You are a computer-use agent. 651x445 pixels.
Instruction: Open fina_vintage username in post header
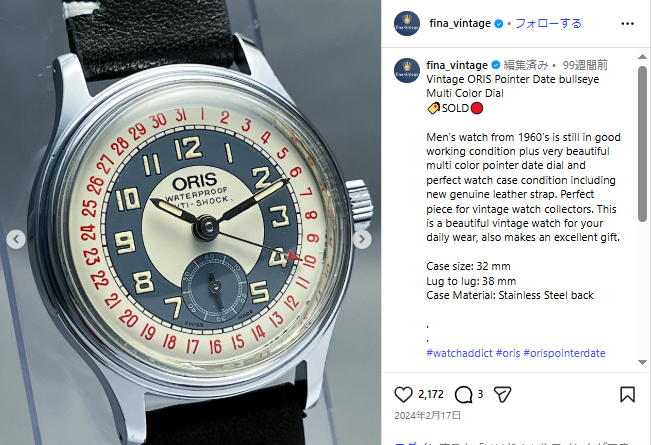tap(460, 23)
